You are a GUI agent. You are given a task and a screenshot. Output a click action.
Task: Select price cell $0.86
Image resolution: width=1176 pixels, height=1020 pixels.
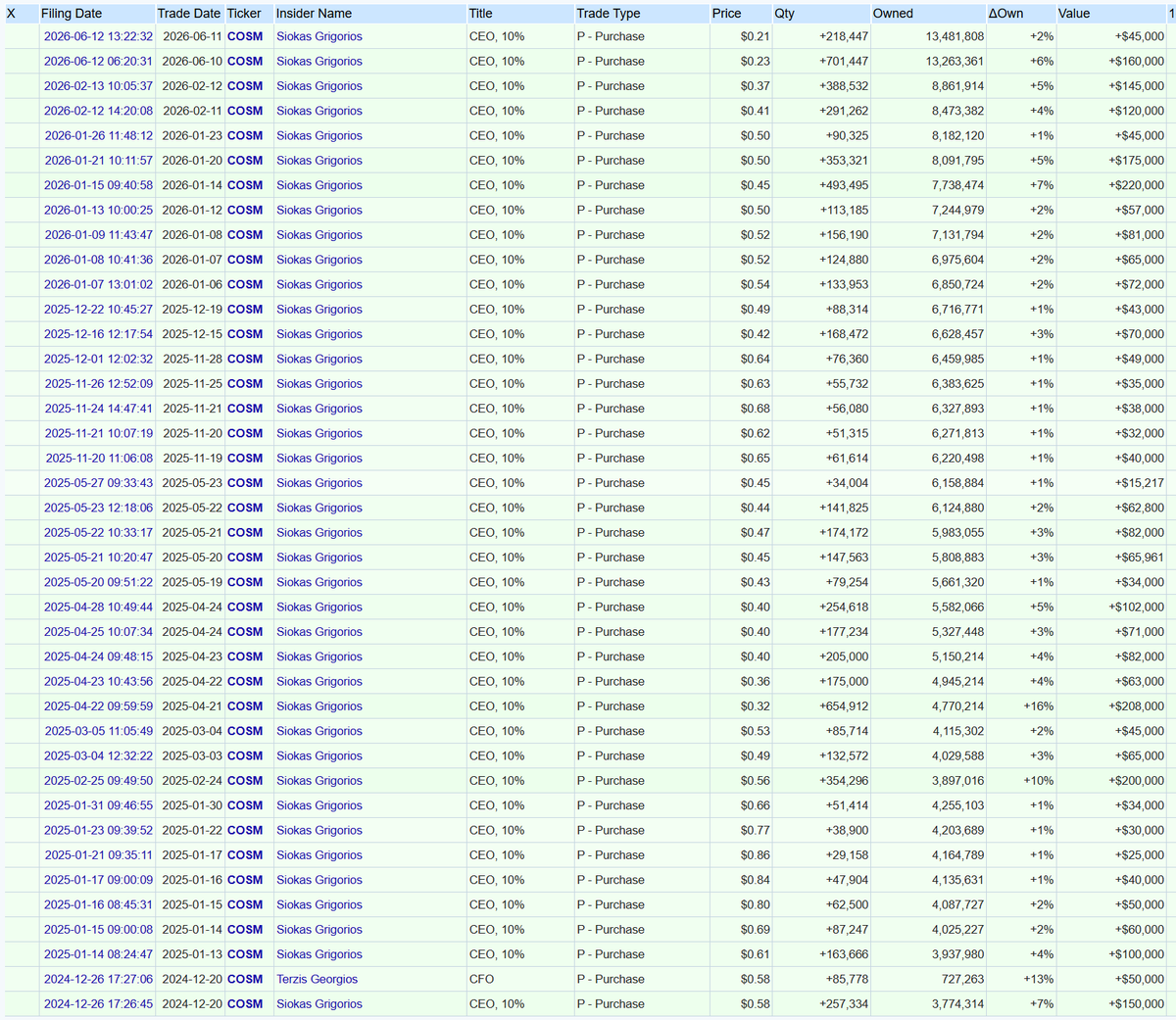coord(756,855)
